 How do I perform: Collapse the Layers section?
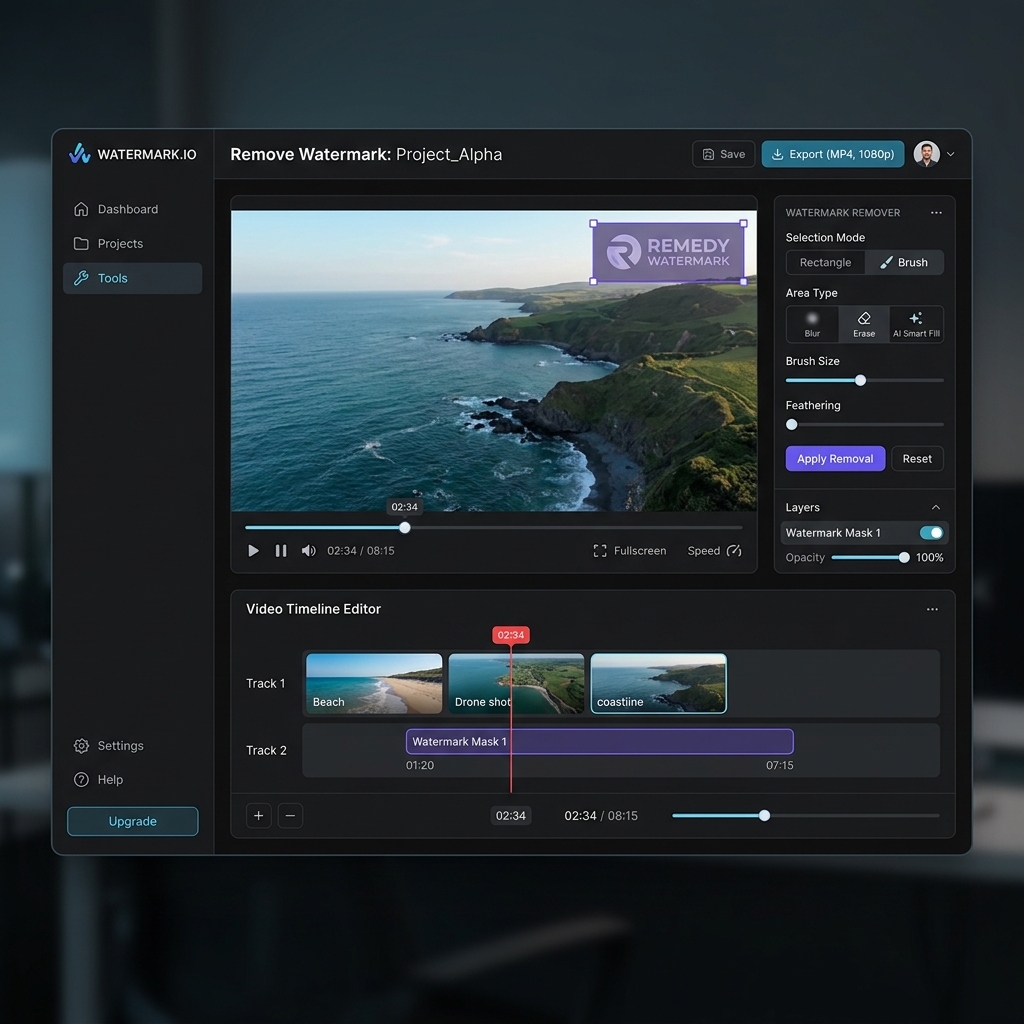pyautogui.click(x=936, y=507)
